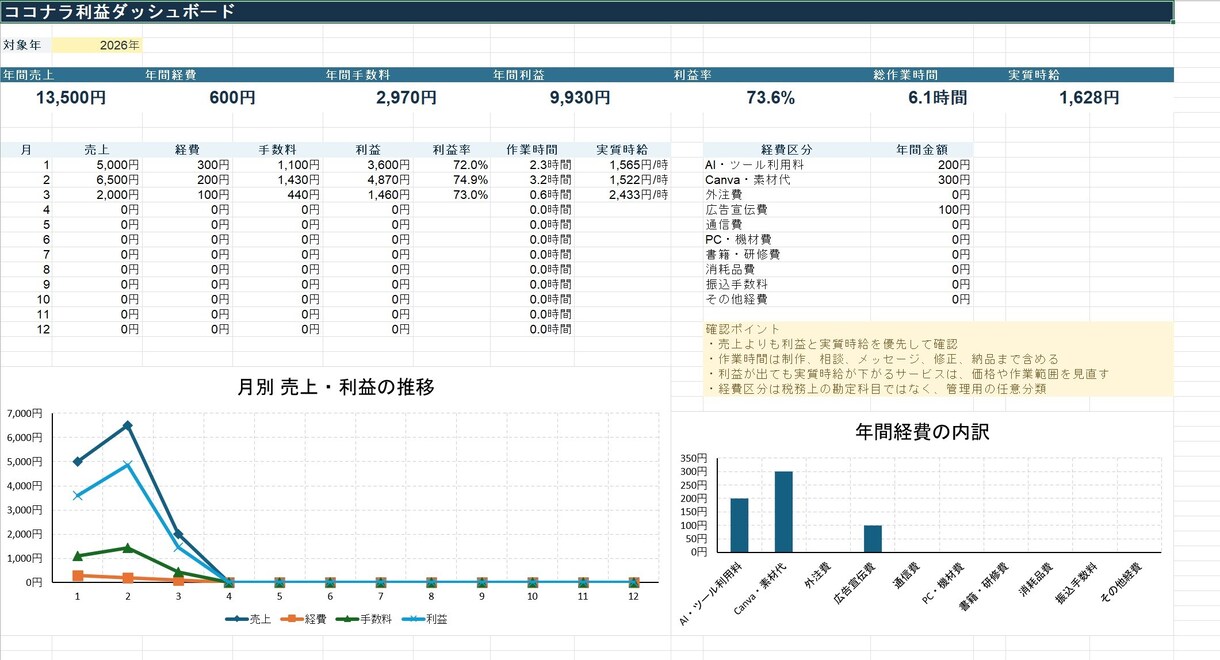
Task: Select month 3 profit cell 1,460円
Action: click(367, 195)
